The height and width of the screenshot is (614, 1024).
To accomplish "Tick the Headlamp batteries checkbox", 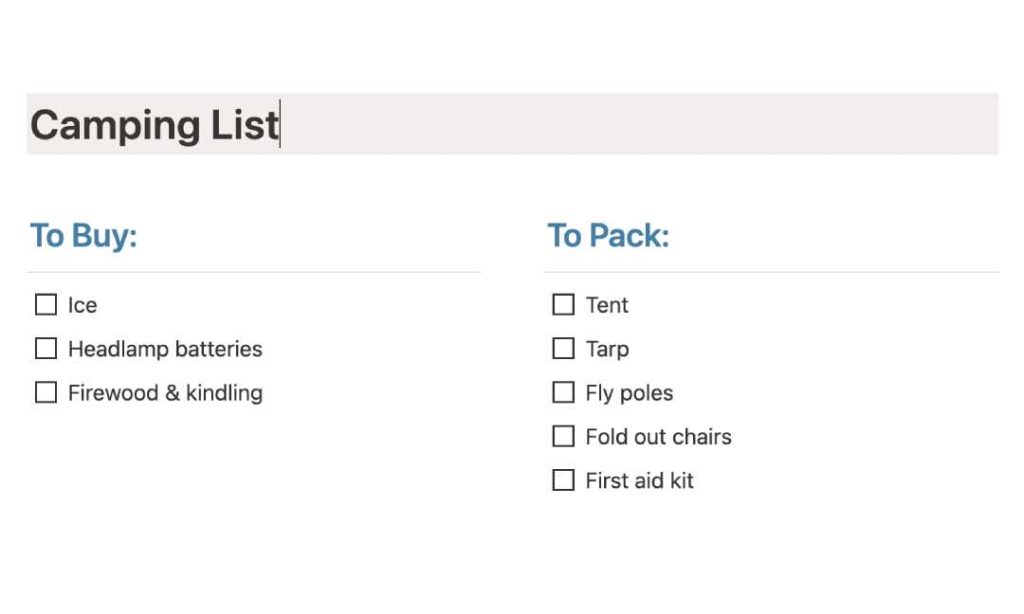I will 46,349.
